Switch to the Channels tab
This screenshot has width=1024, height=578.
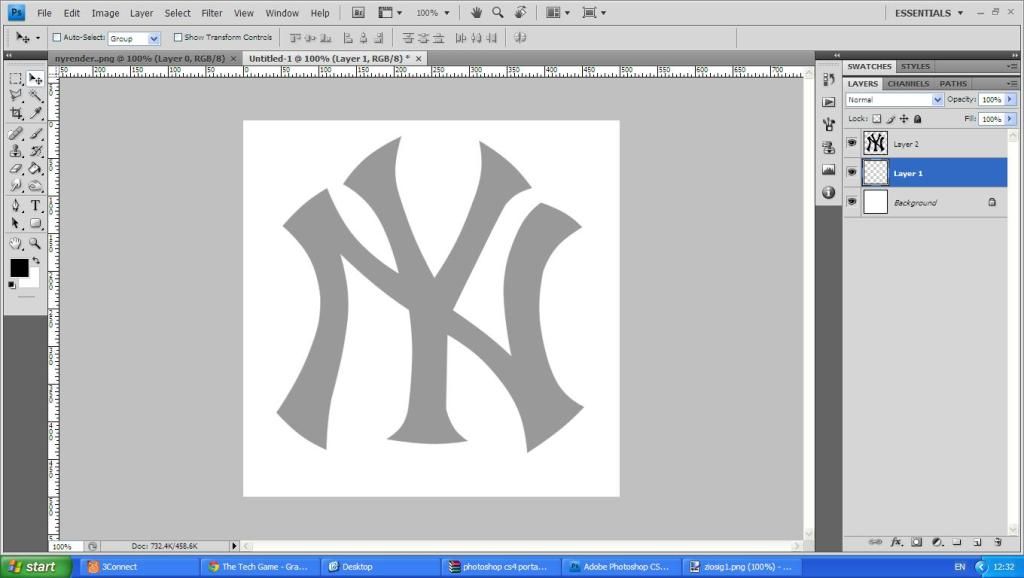click(x=908, y=84)
